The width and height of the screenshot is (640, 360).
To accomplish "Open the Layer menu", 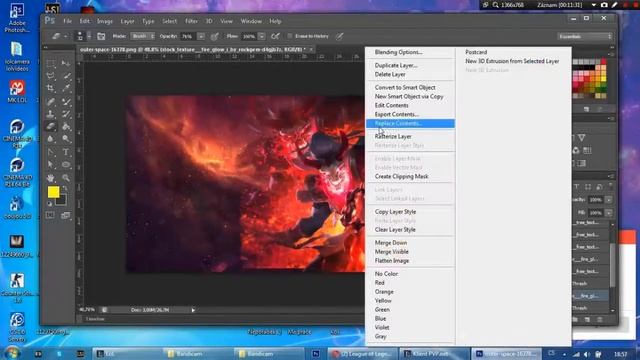I will pos(127,21).
